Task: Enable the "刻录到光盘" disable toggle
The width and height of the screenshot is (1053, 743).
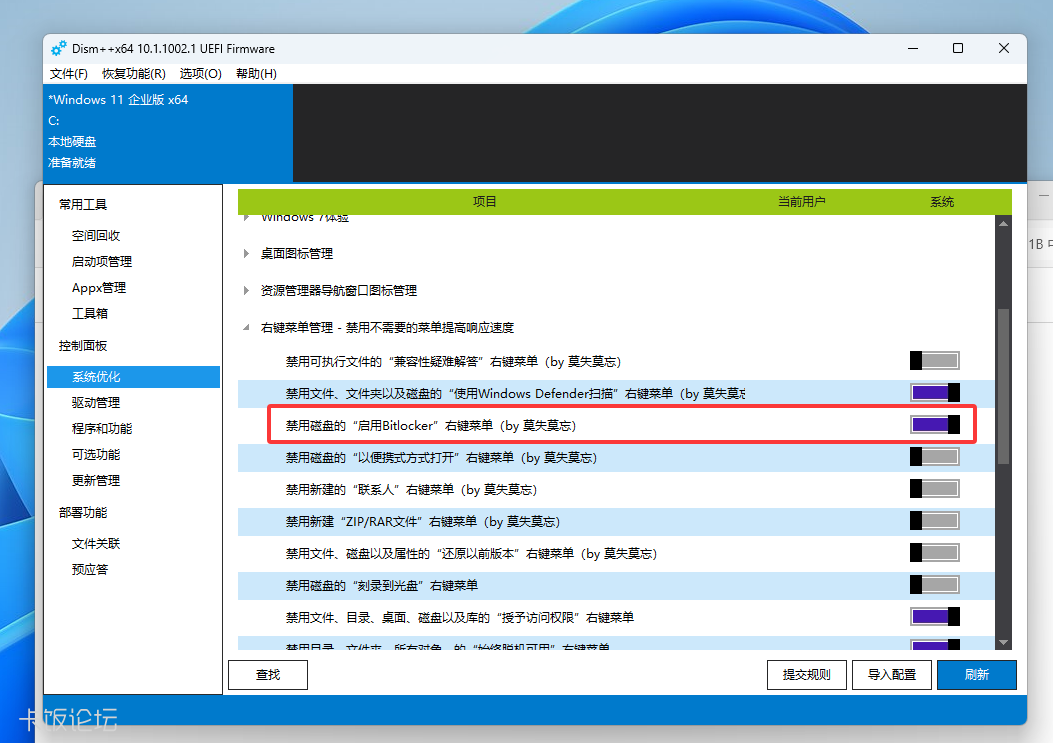Action: [934, 584]
